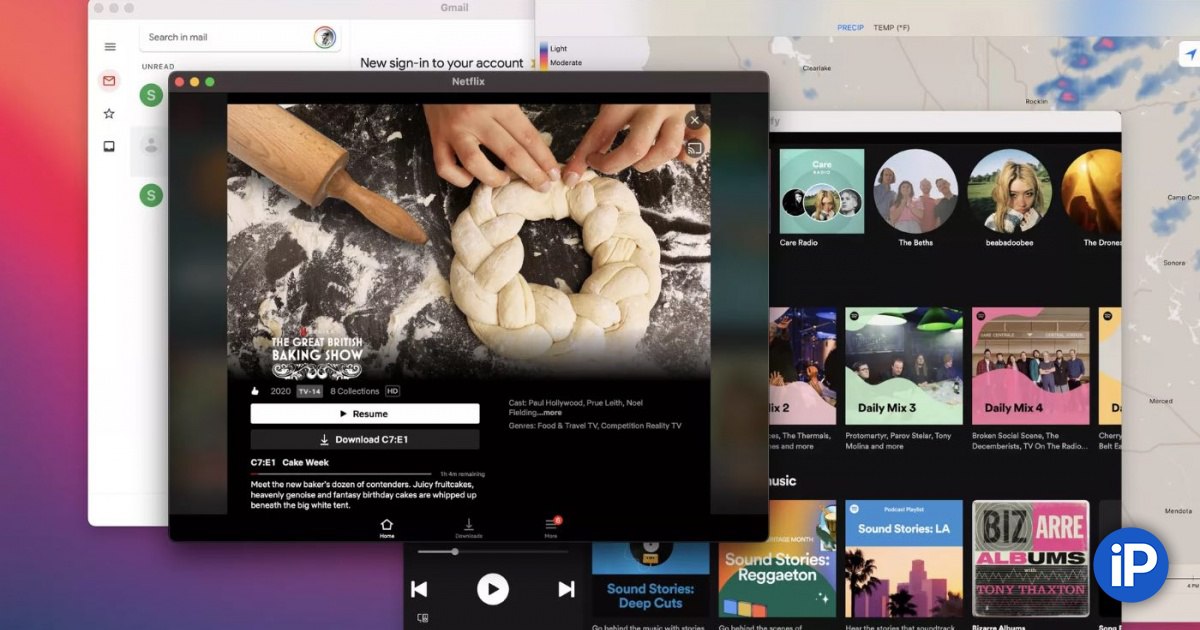
Task: Open Daily Mix 3 playlist
Action: [x=904, y=366]
